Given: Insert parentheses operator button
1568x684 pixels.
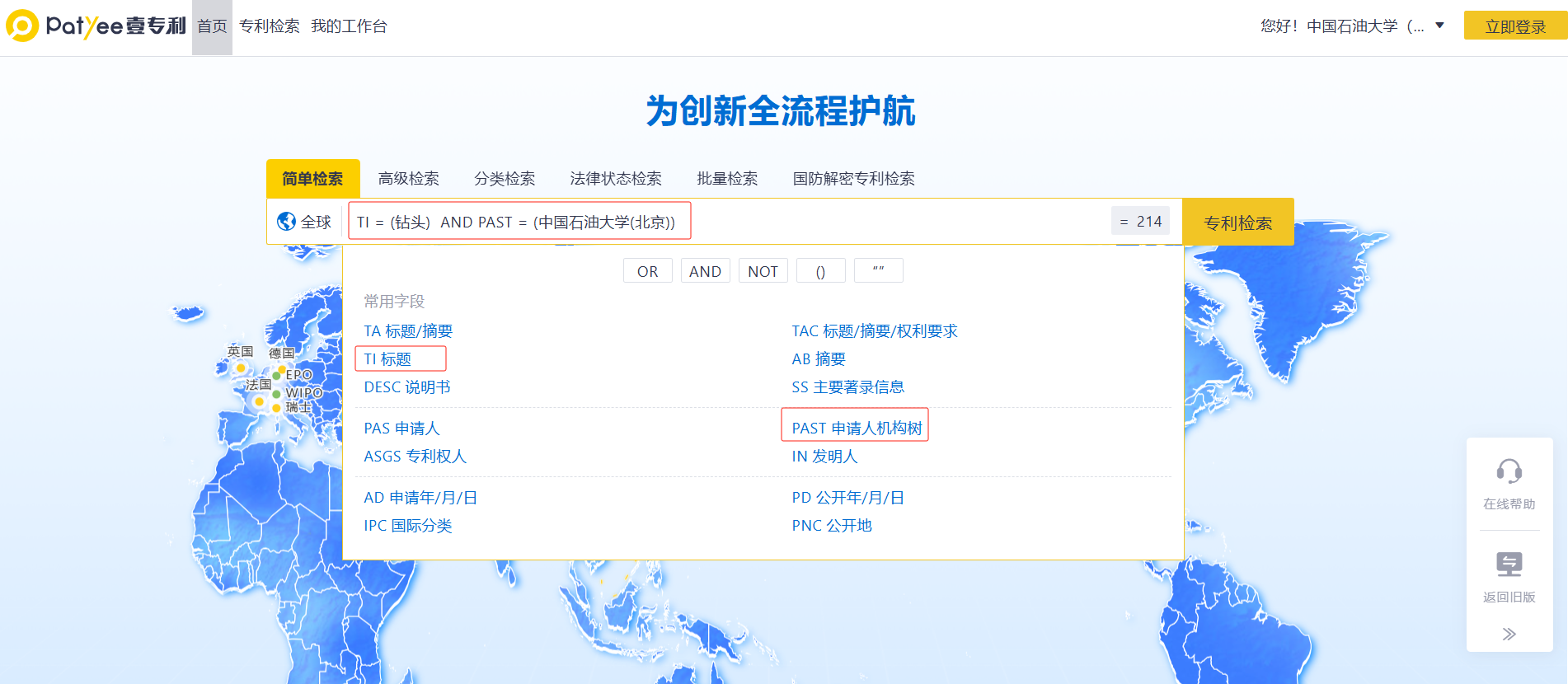Looking at the screenshot, I should pyautogui.click(x=820, y=271).
